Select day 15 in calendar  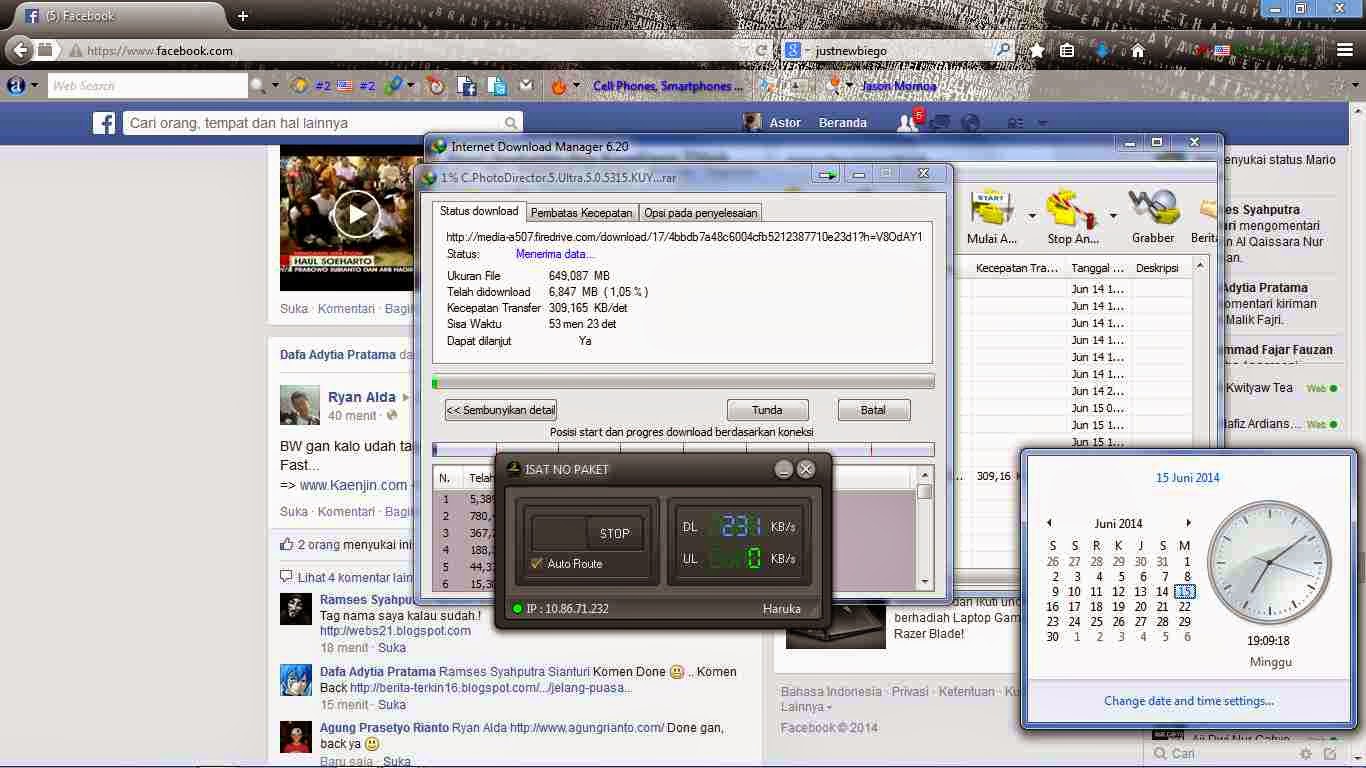click(1184, 591)
